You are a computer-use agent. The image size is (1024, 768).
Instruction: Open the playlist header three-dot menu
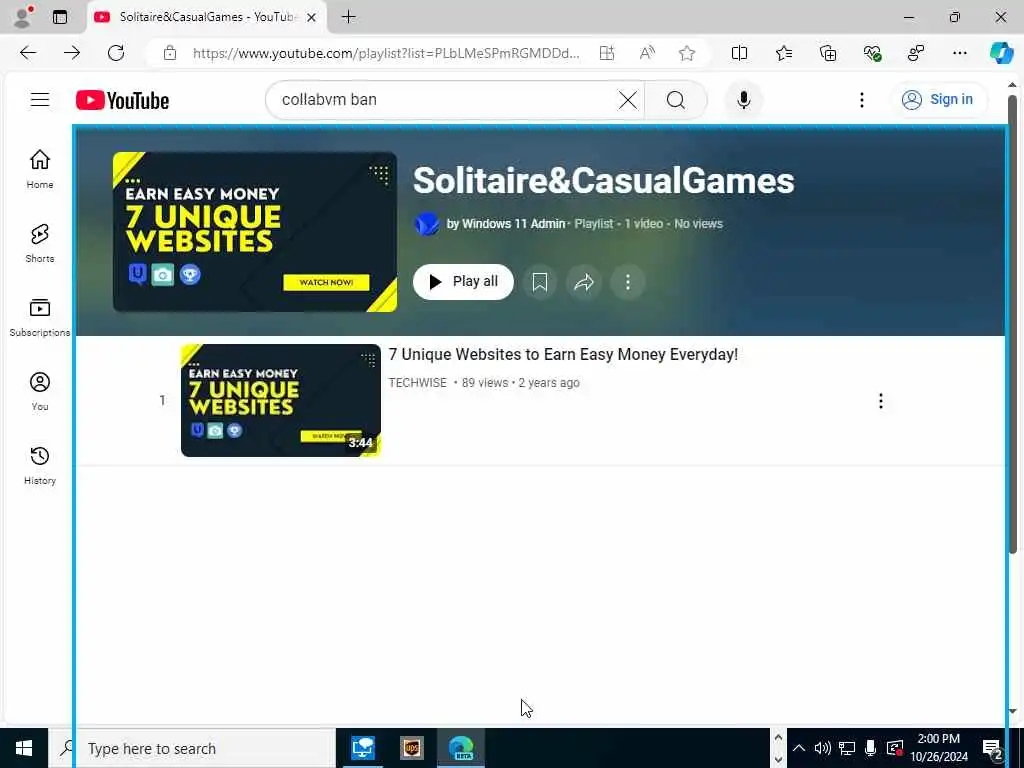[x=628, y=282]
